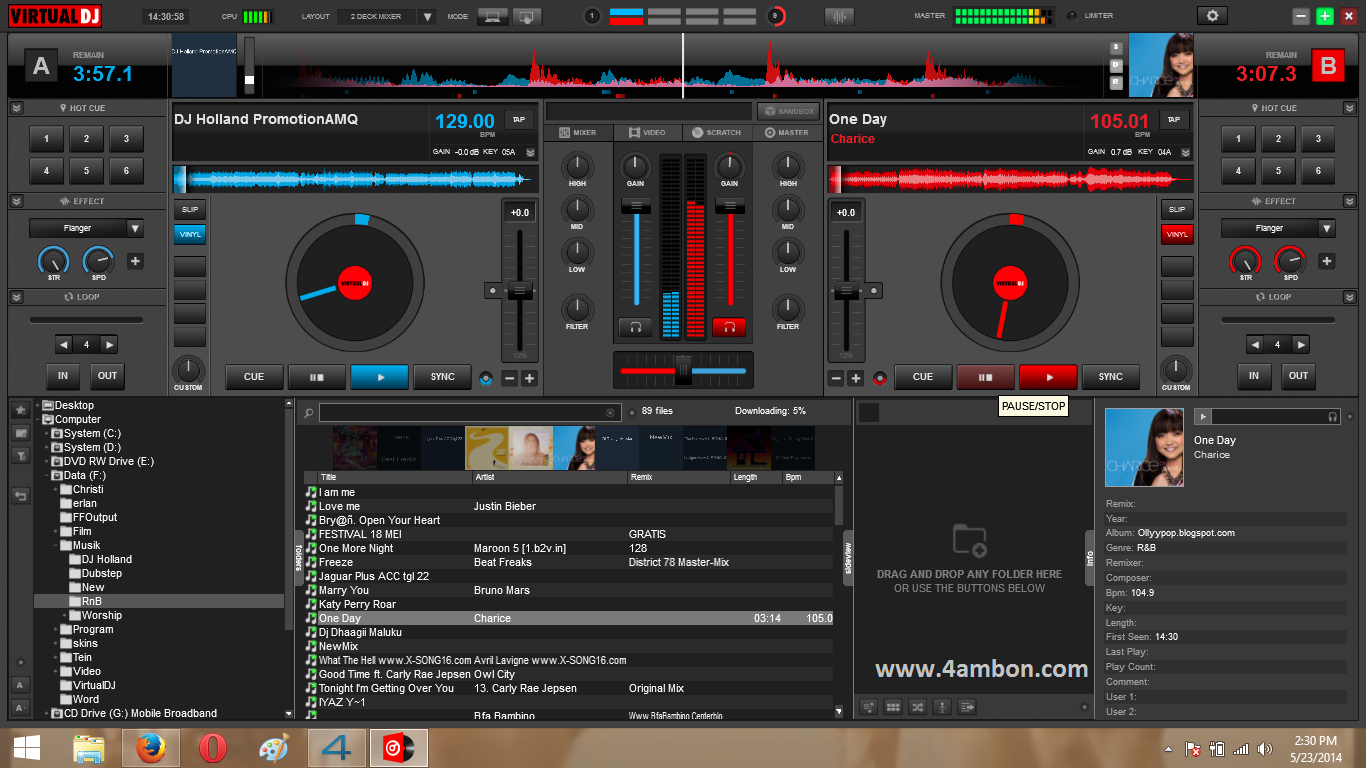The width and height of the screenshot is (1366, 768).
Task: Open the vertical info side tab
Action: pos(1090,558)
